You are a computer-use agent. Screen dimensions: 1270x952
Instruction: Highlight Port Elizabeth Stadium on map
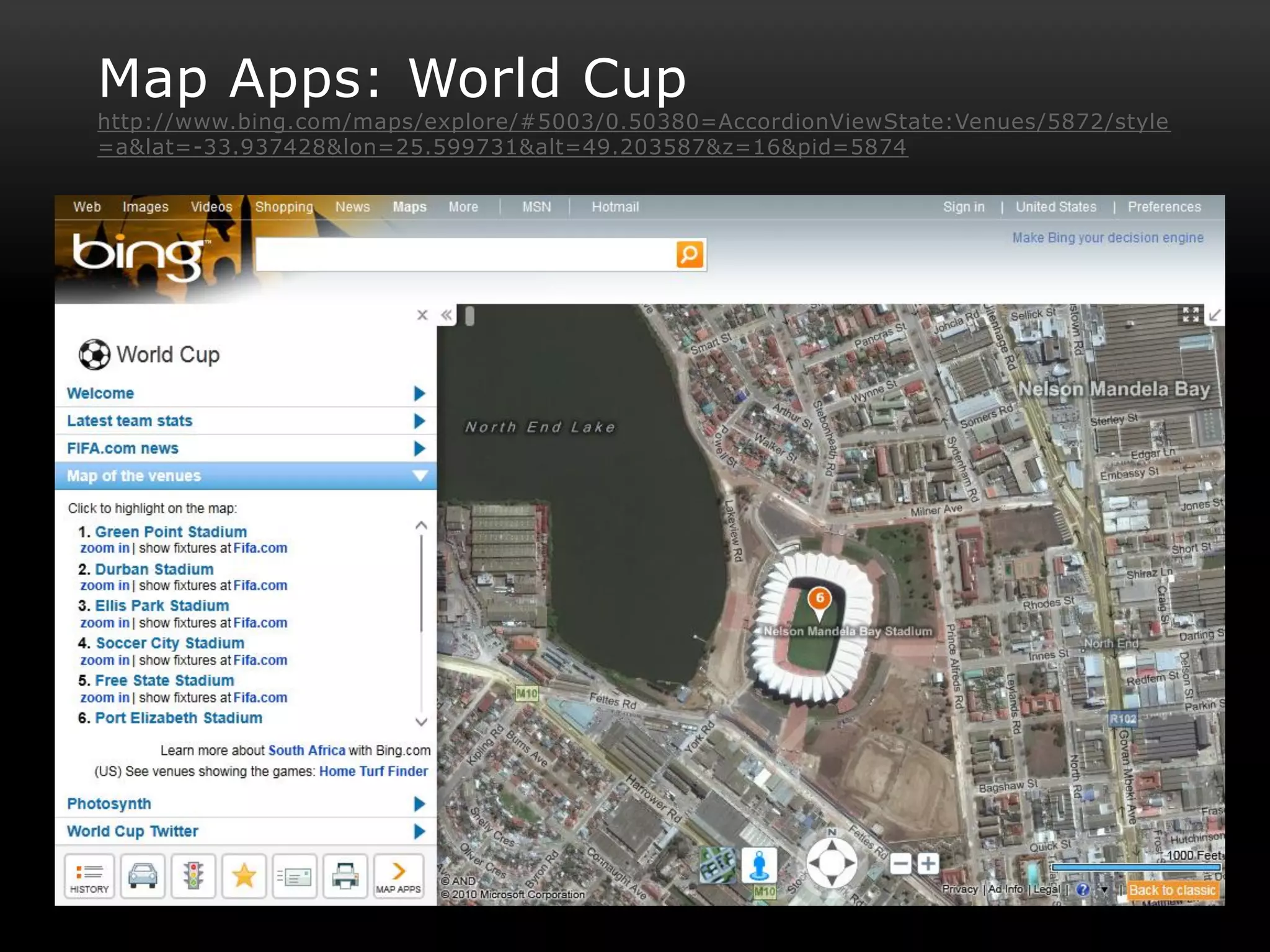pos(179,718)
